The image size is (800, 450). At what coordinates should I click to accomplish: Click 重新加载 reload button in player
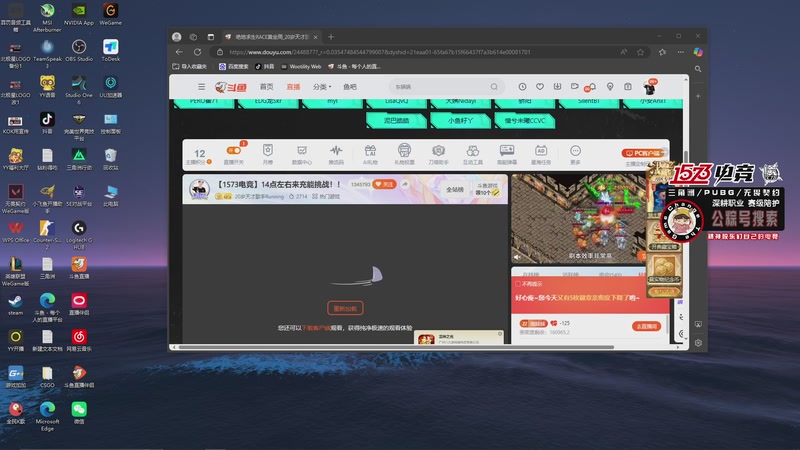(345, 308)
